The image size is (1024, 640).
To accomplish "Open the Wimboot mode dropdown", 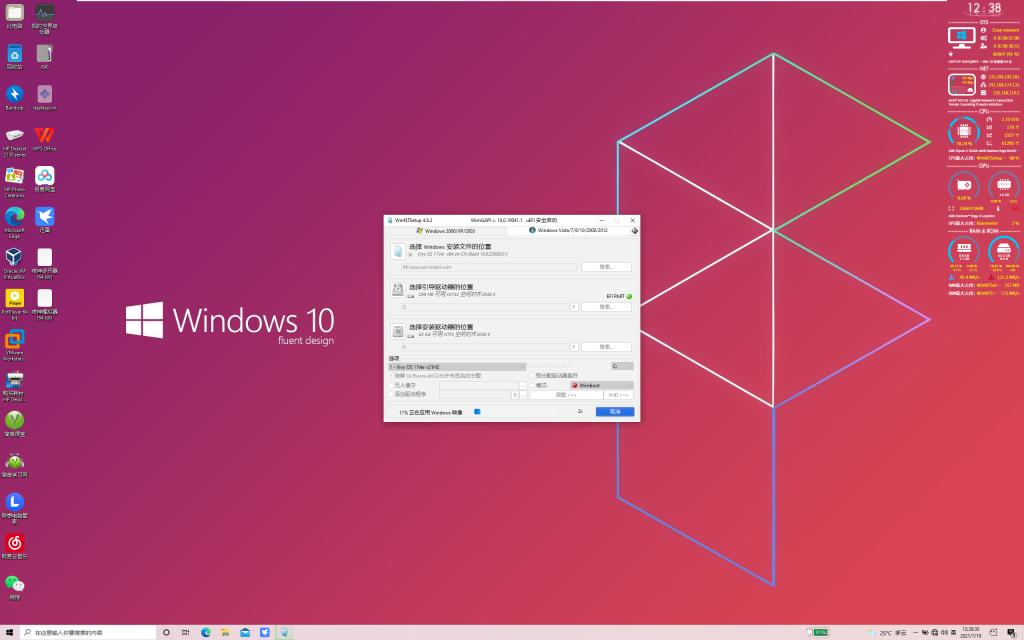I will (601, 385).
